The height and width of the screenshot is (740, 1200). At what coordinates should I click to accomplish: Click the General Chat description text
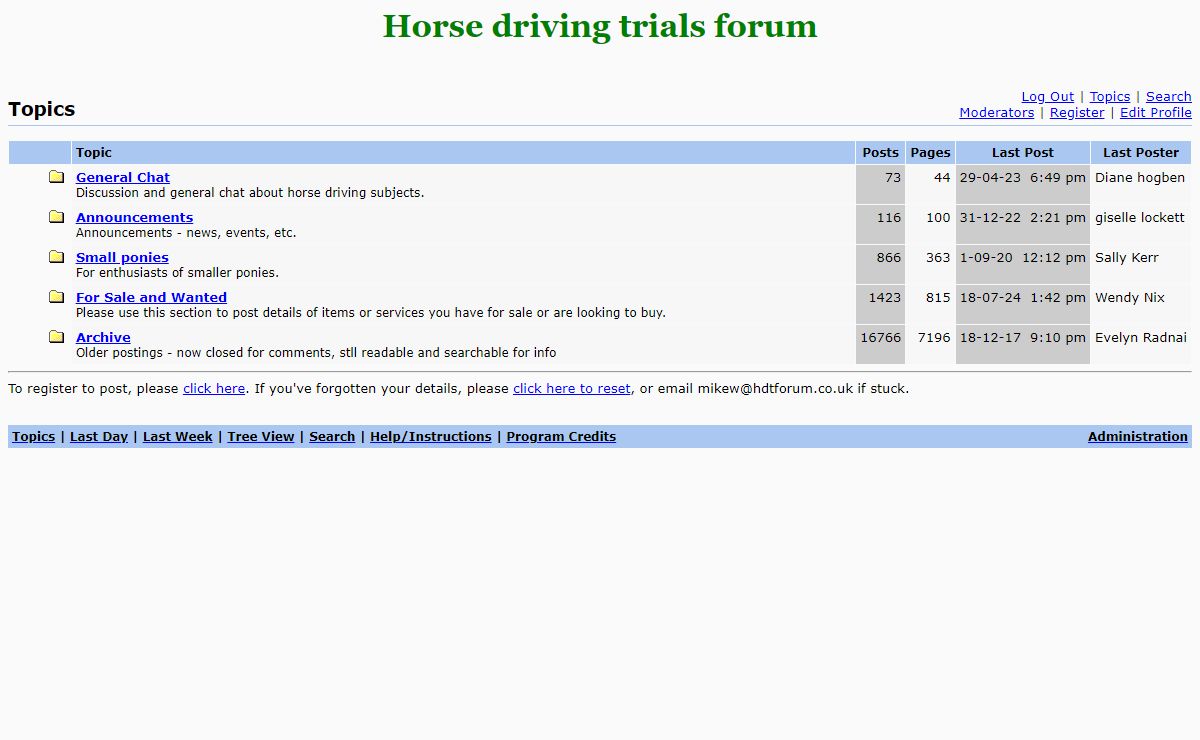(x=250, y=193)
